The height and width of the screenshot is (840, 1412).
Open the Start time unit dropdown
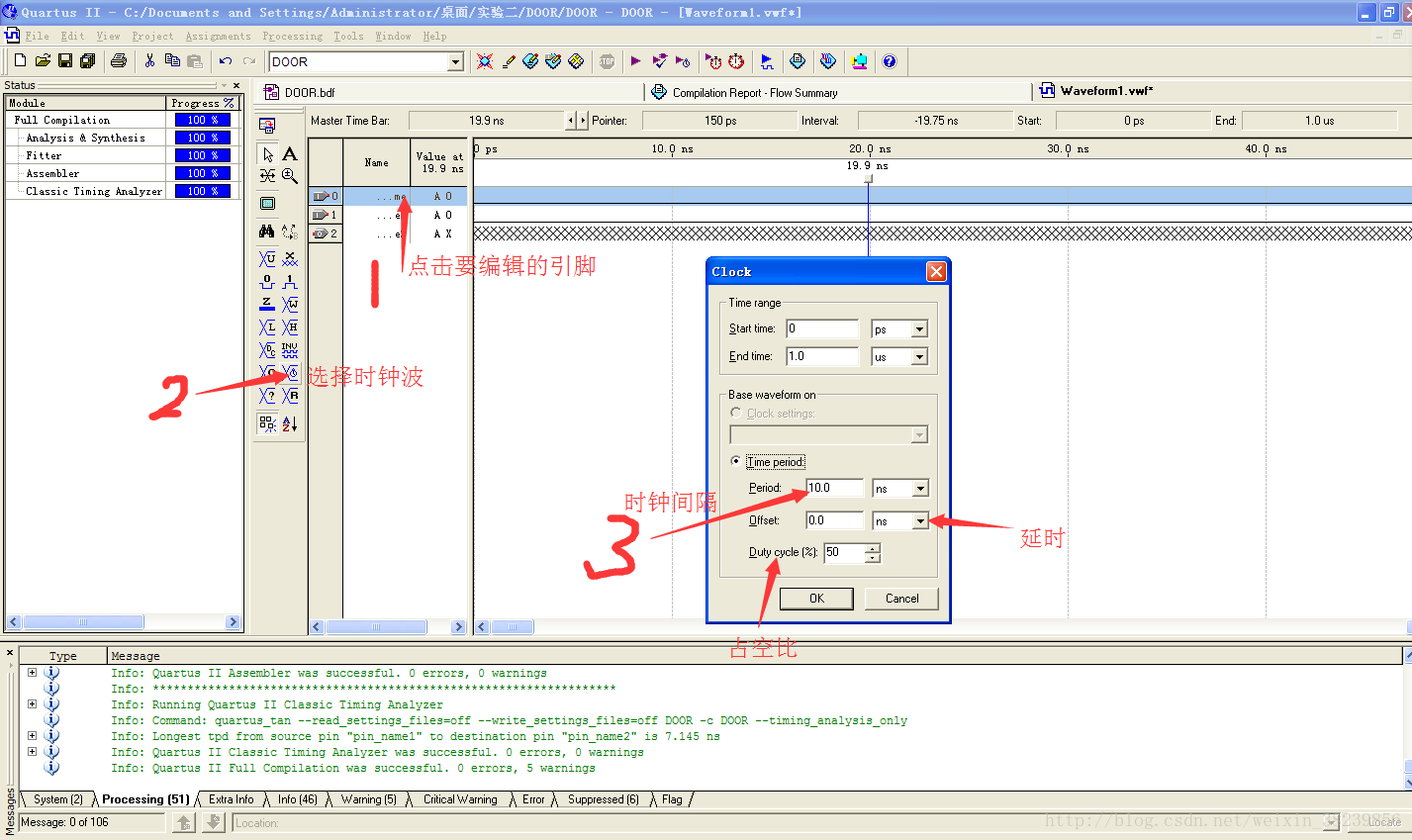pos(920,329)
